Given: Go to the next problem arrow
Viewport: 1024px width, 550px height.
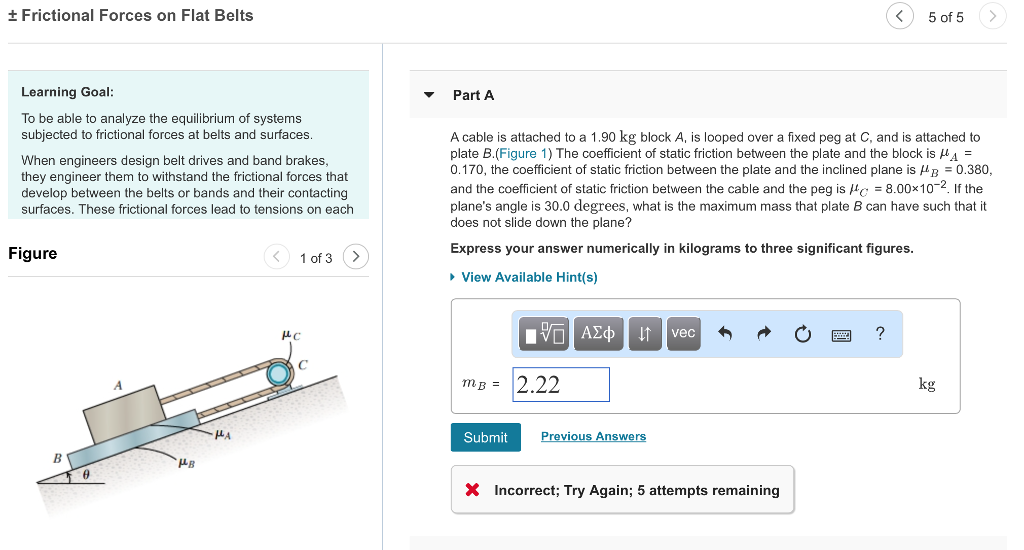Looking at the screenshot, I should point(992,16).
